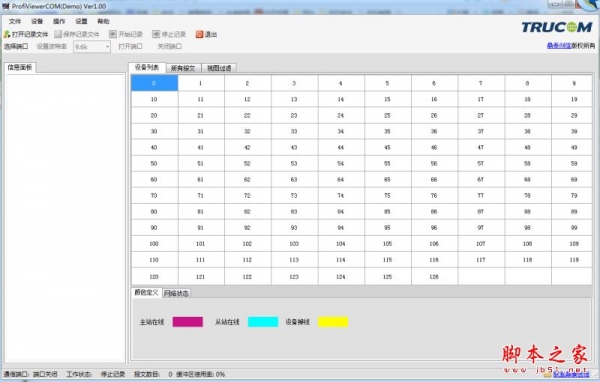Screen dimensions: 600x382
Task: Click the 关闭端口 button
Action: click(170, 47)
